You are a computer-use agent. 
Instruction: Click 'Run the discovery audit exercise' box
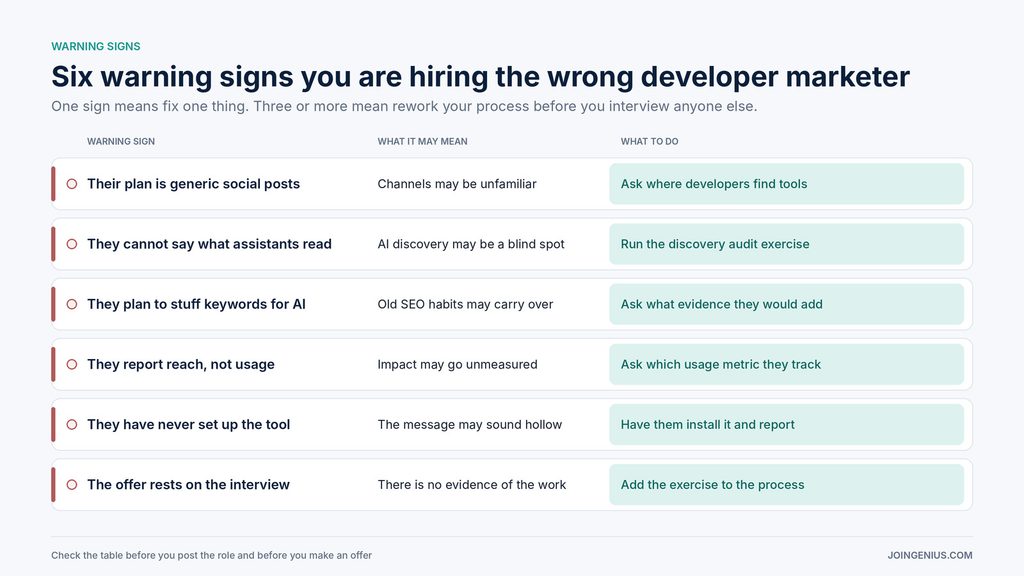point(786,244)
